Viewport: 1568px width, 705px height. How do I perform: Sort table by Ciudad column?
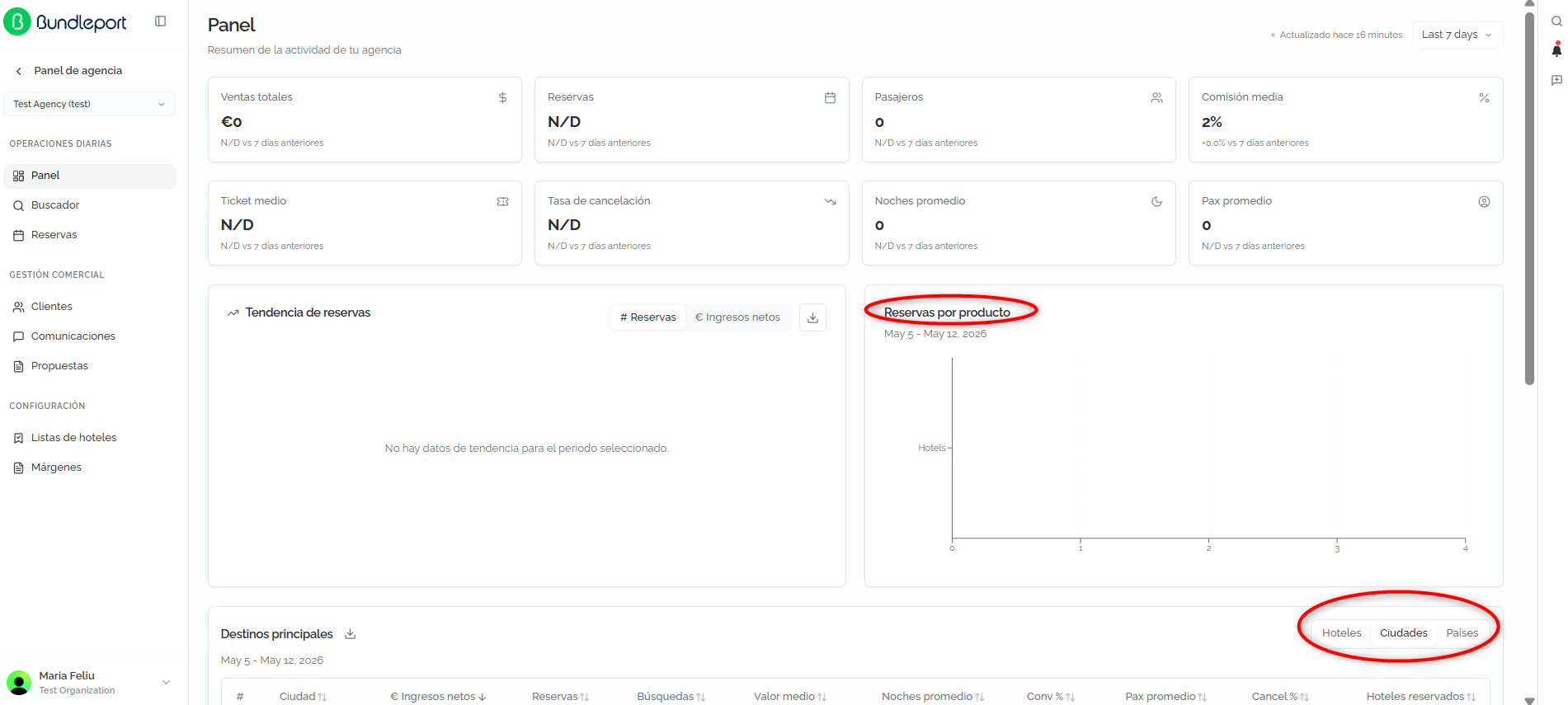pyautogui.click(x=303, y=697)
